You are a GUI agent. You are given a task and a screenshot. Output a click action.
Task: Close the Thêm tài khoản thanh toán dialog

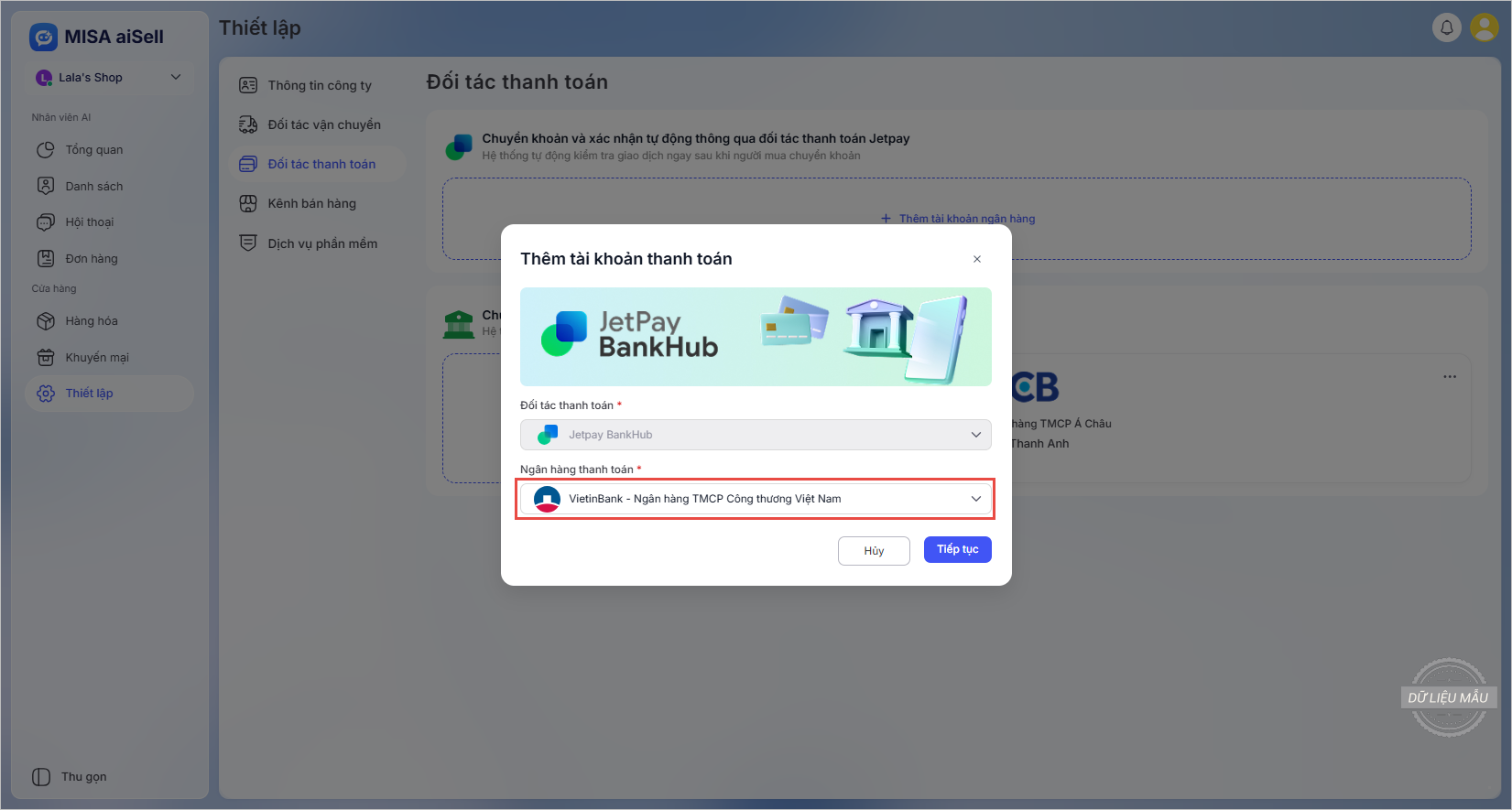point(977,259)
